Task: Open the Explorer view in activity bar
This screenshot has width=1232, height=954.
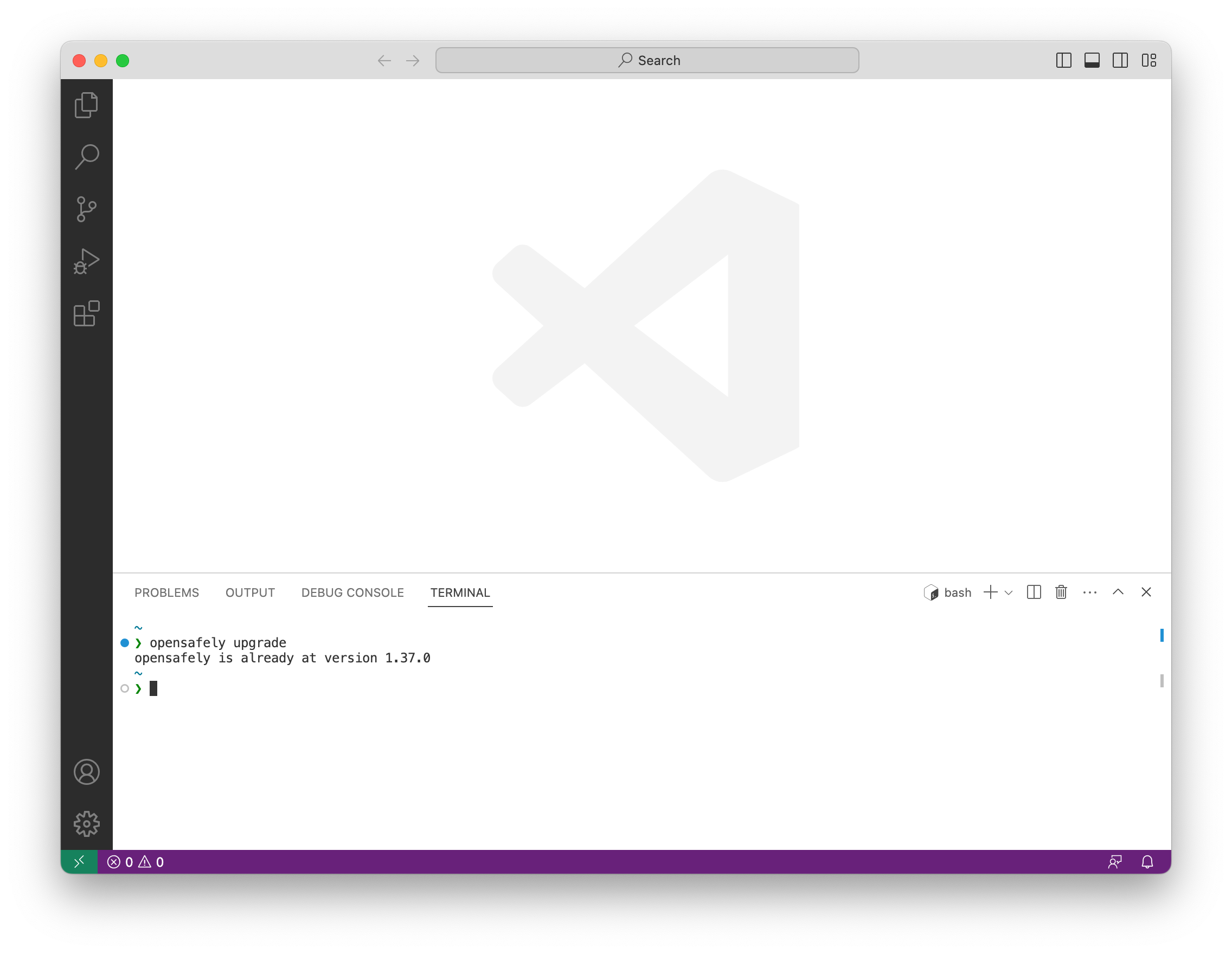Action: click(86, 105)
